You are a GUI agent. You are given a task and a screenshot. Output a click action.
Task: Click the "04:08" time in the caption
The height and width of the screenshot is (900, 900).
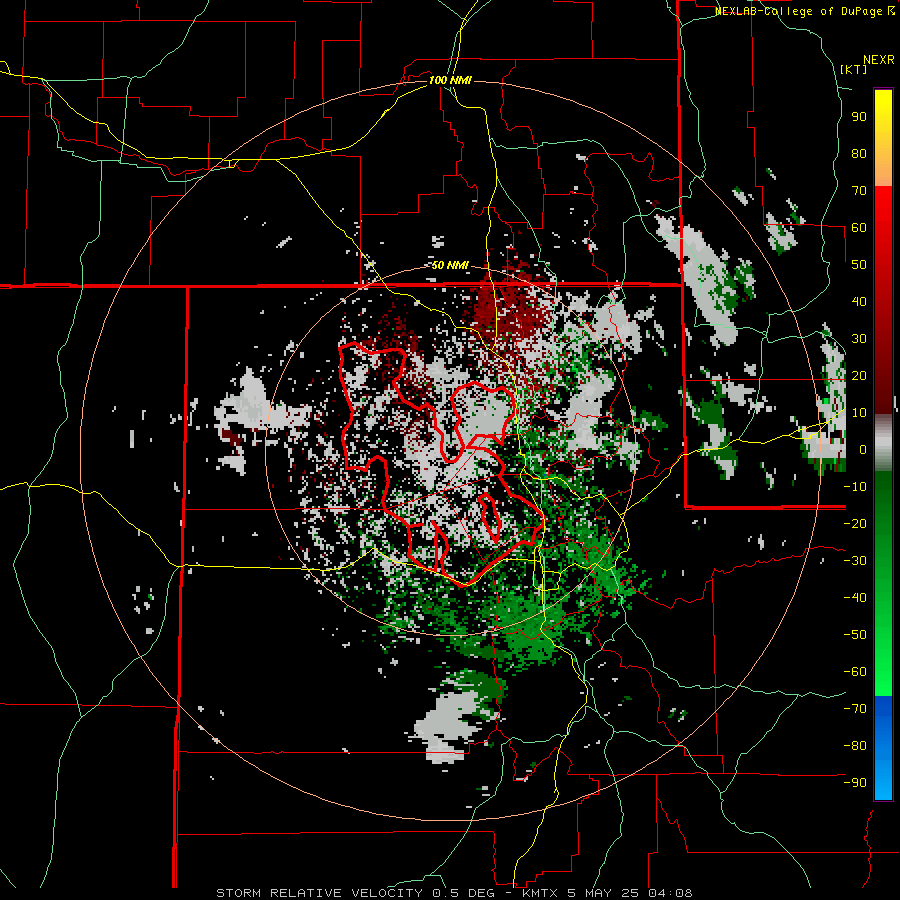pyautogui.click(x=669, y=893)
